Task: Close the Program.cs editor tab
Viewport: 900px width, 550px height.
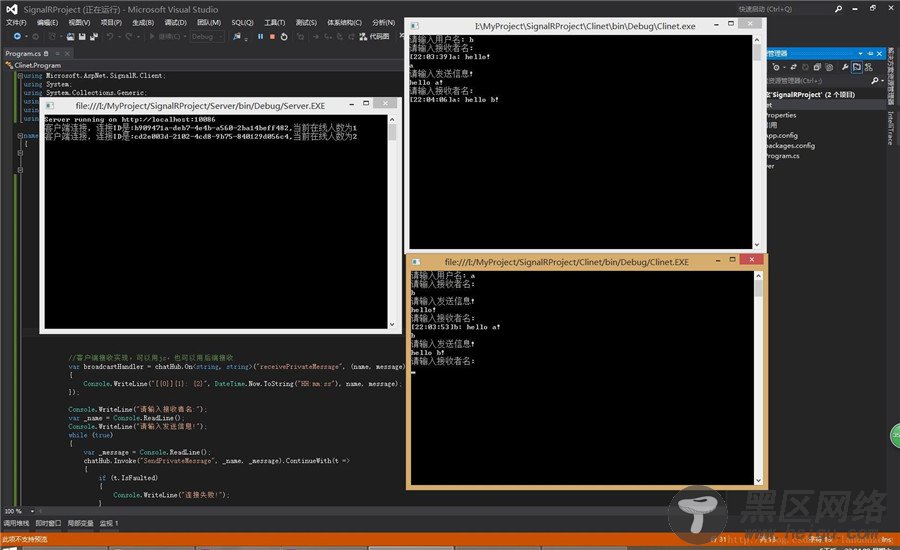Action: click(x=67, y=53)
